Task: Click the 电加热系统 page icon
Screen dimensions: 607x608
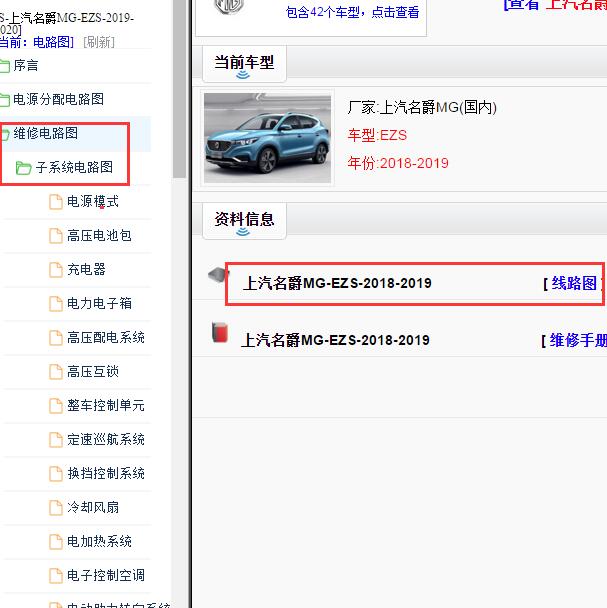Action: [x=55, y=542]
